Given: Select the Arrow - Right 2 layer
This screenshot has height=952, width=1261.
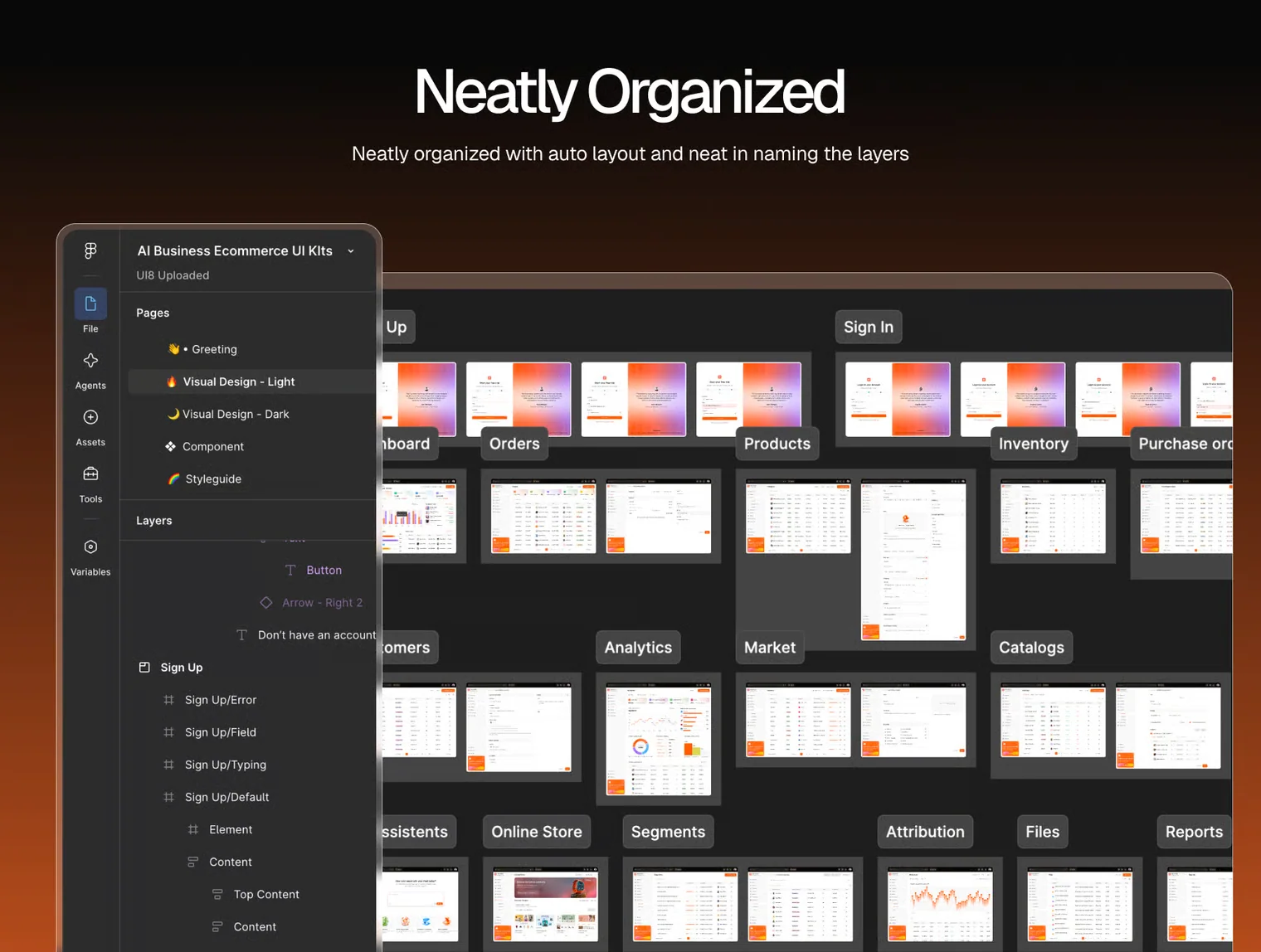Looking at the screenshot, I should (322, 603).
